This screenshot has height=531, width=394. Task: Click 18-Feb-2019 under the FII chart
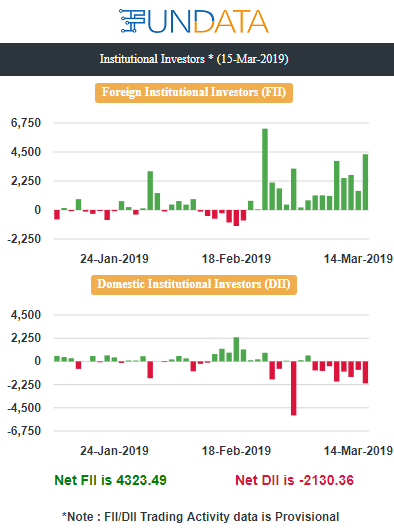(236, 259)
